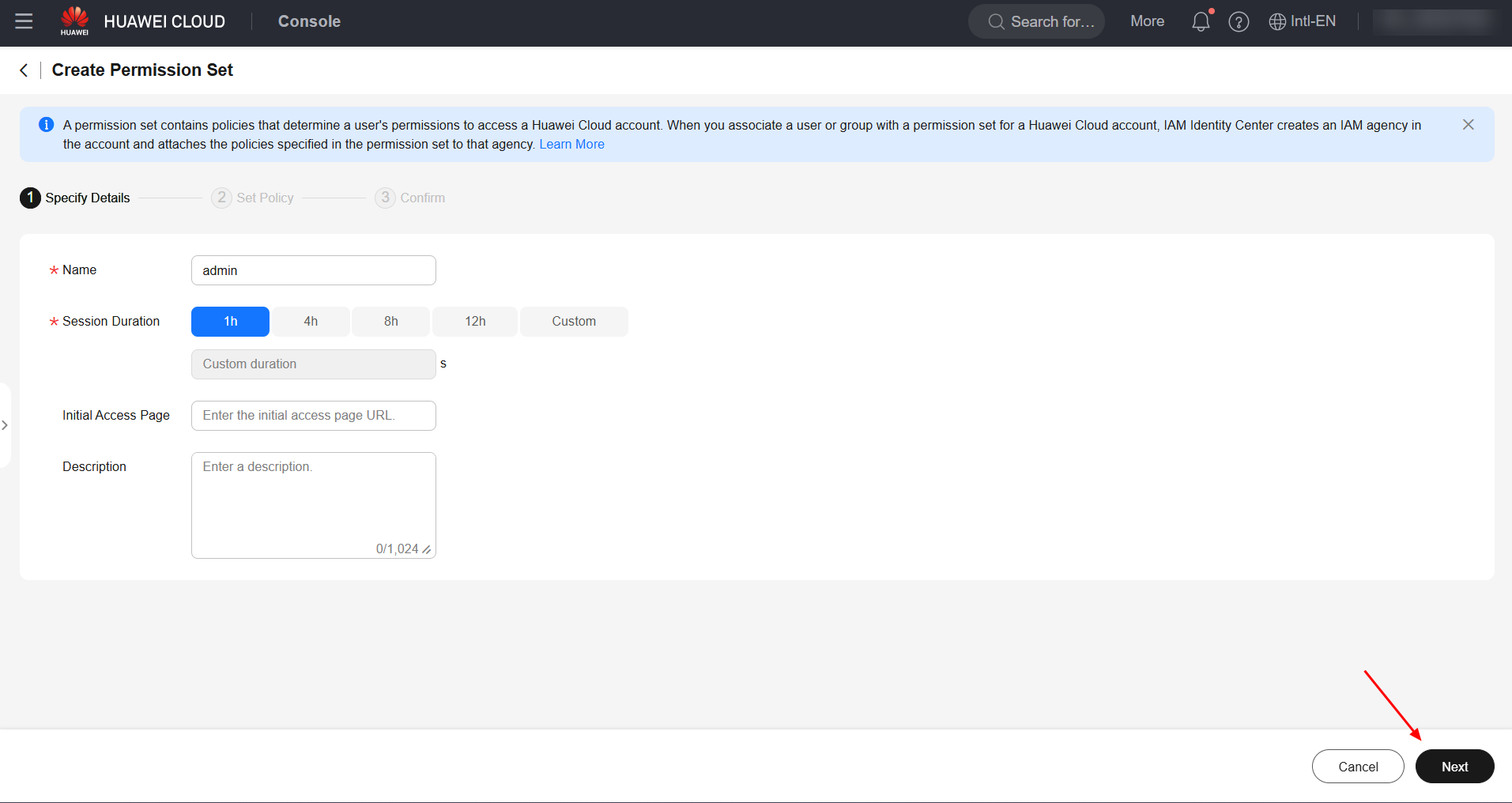Open the help question mark icon
Screen dimensions: 1512x803
(1239, 21)
